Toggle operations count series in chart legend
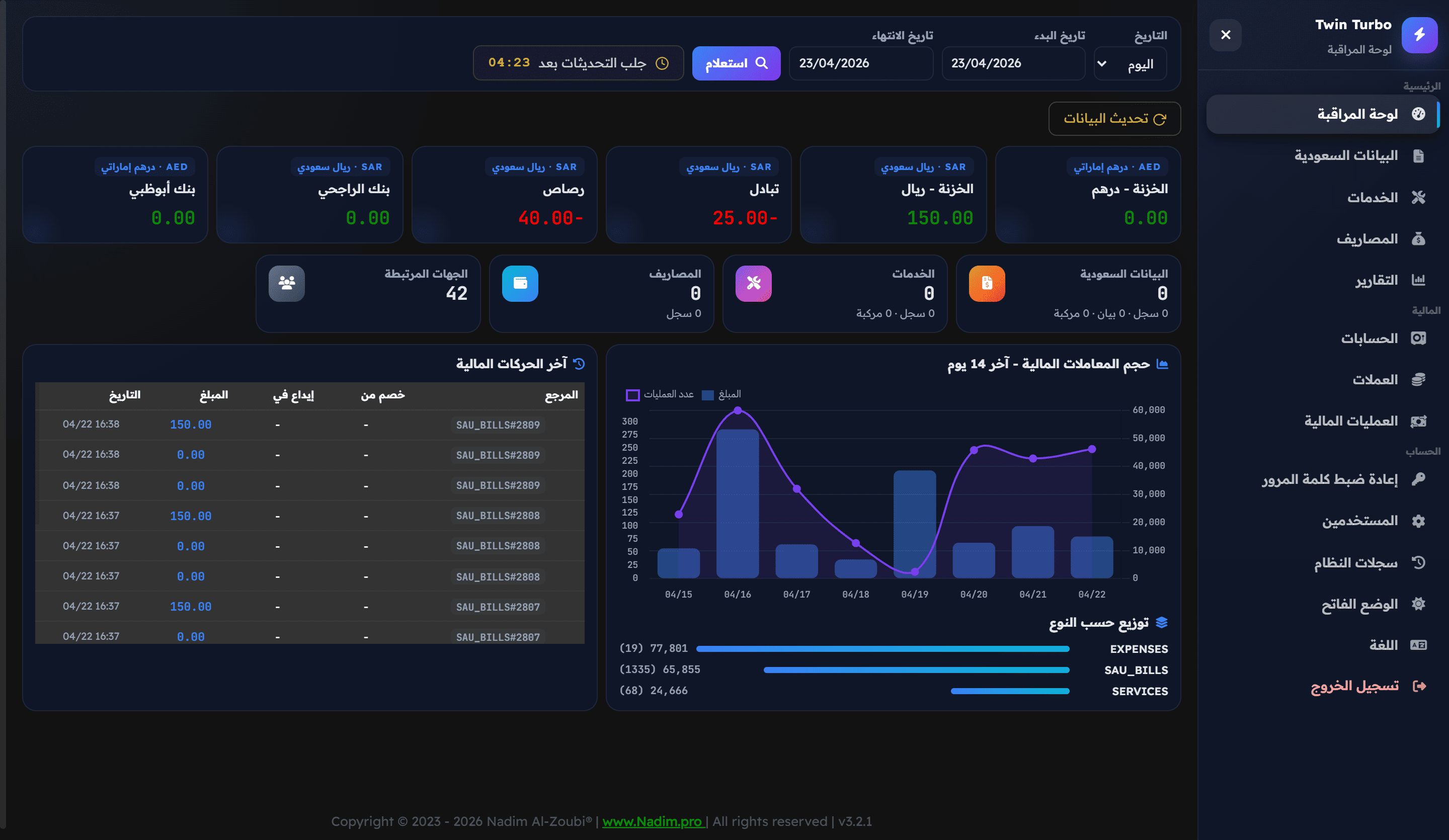This screenshot has width=1449, height=840. pos(660,394)
